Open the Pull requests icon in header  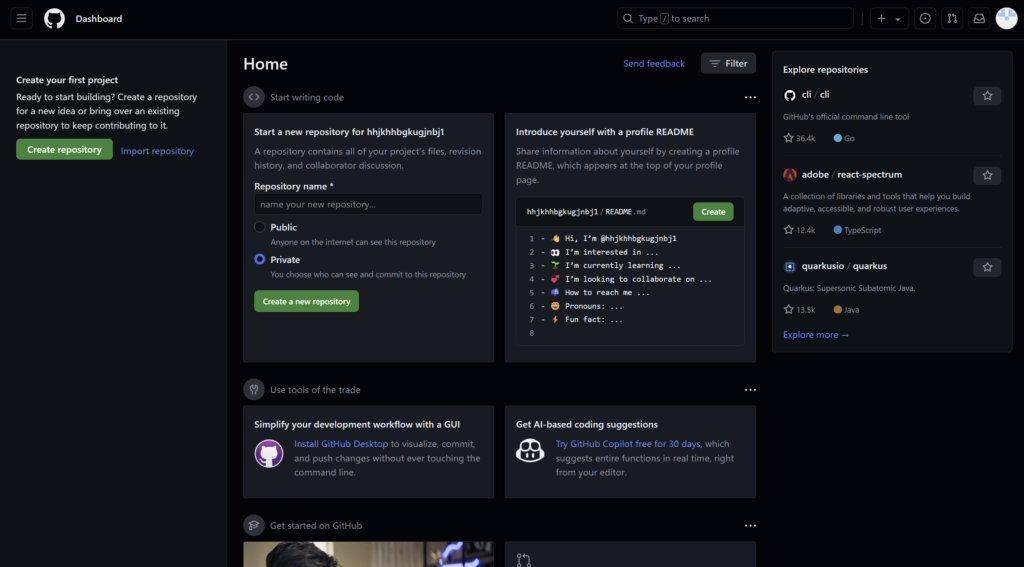coord(952,18)
